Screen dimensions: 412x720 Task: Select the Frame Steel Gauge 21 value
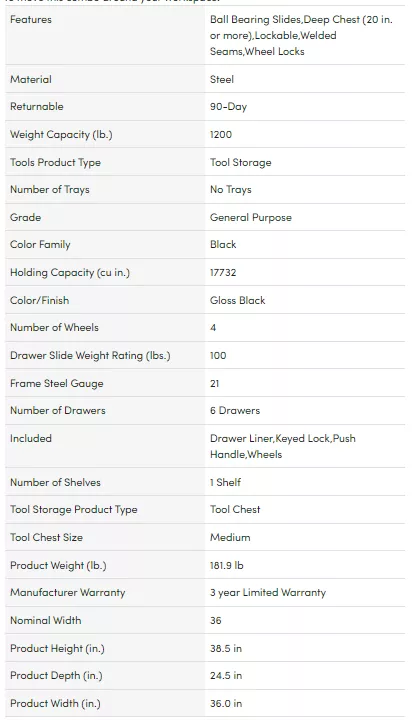point(214,383)
